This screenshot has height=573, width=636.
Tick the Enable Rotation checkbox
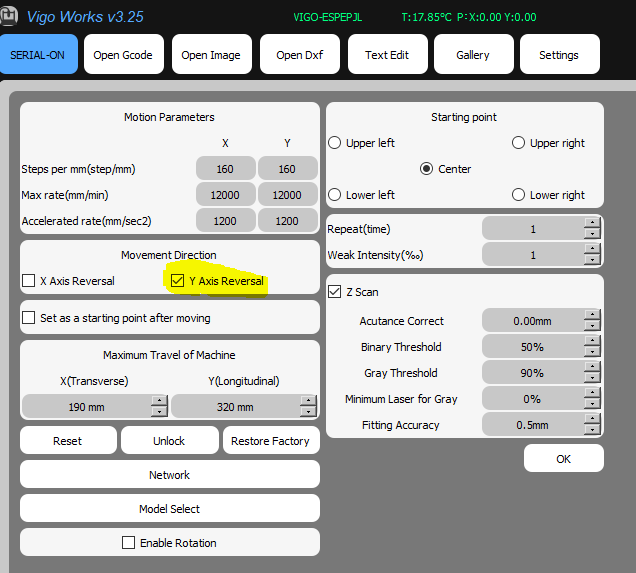(x=128, y=543)
